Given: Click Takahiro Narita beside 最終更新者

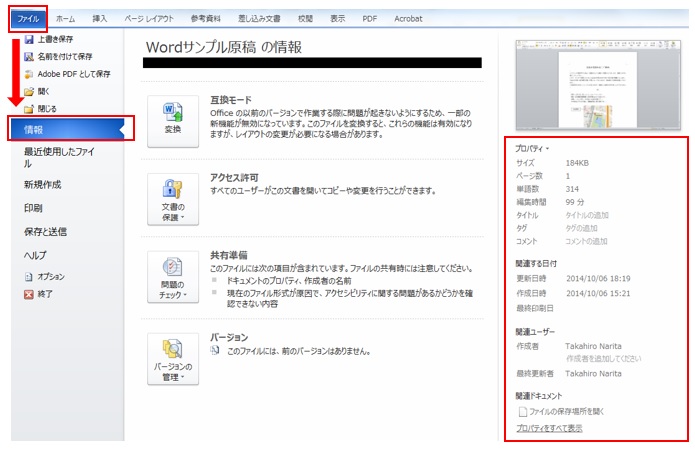Looking at the screenshot, I should click(593, 374).
